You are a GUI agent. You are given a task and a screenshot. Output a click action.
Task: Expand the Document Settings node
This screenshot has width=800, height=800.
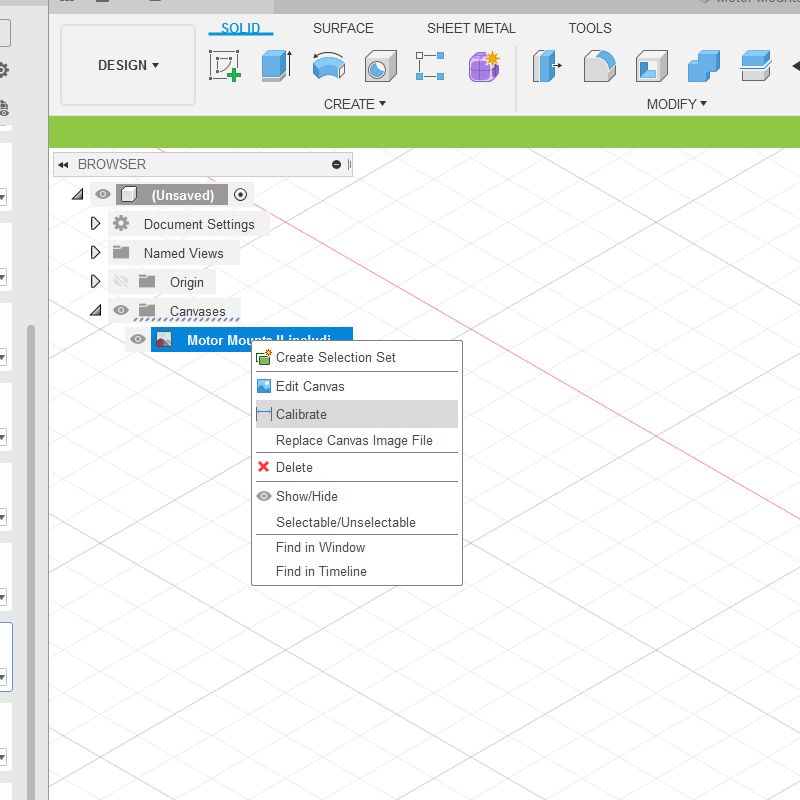[x=96, y=224]
